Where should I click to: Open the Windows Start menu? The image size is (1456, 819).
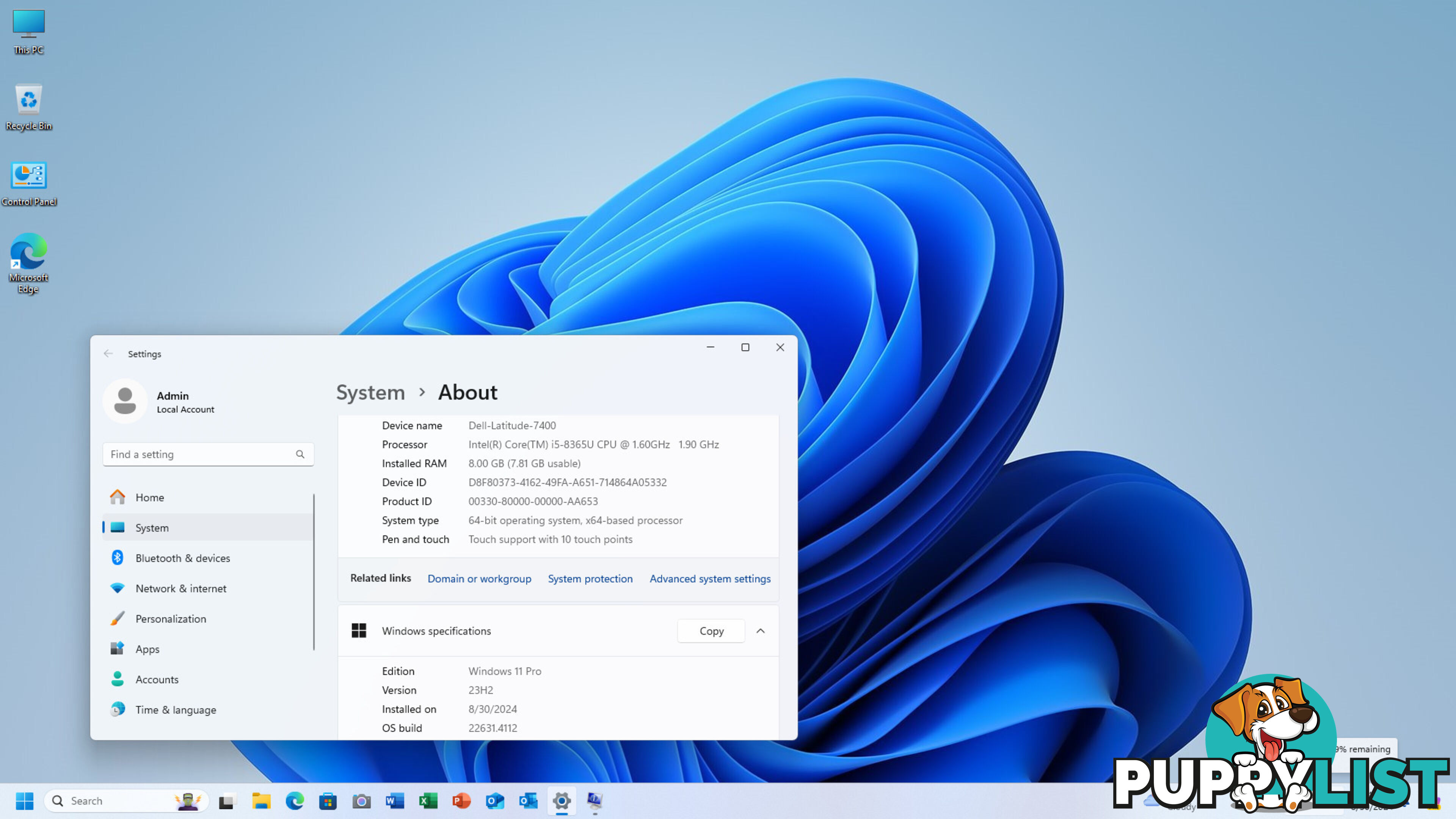click(24, 800)
